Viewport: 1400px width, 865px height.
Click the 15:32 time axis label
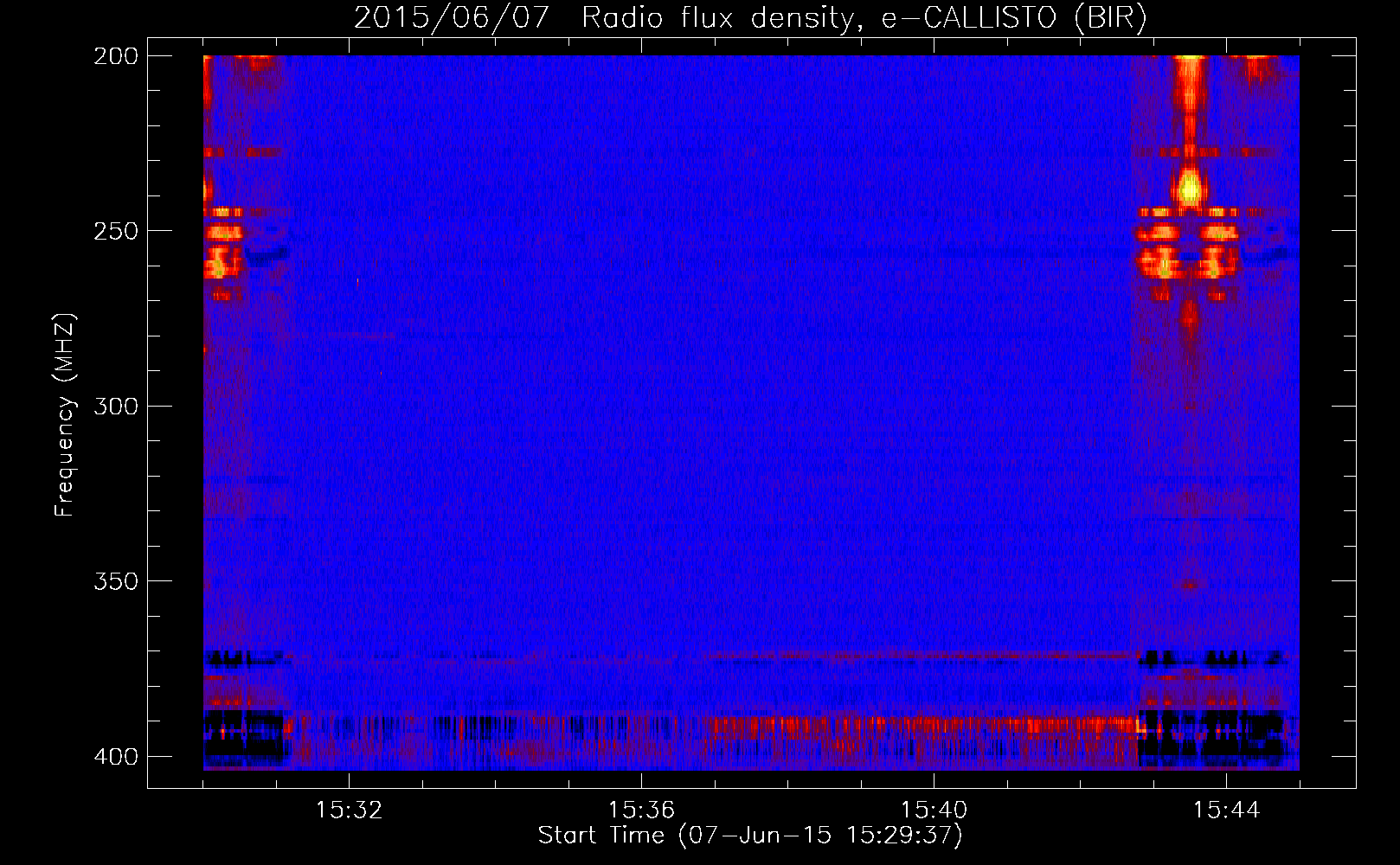point(349,811)
